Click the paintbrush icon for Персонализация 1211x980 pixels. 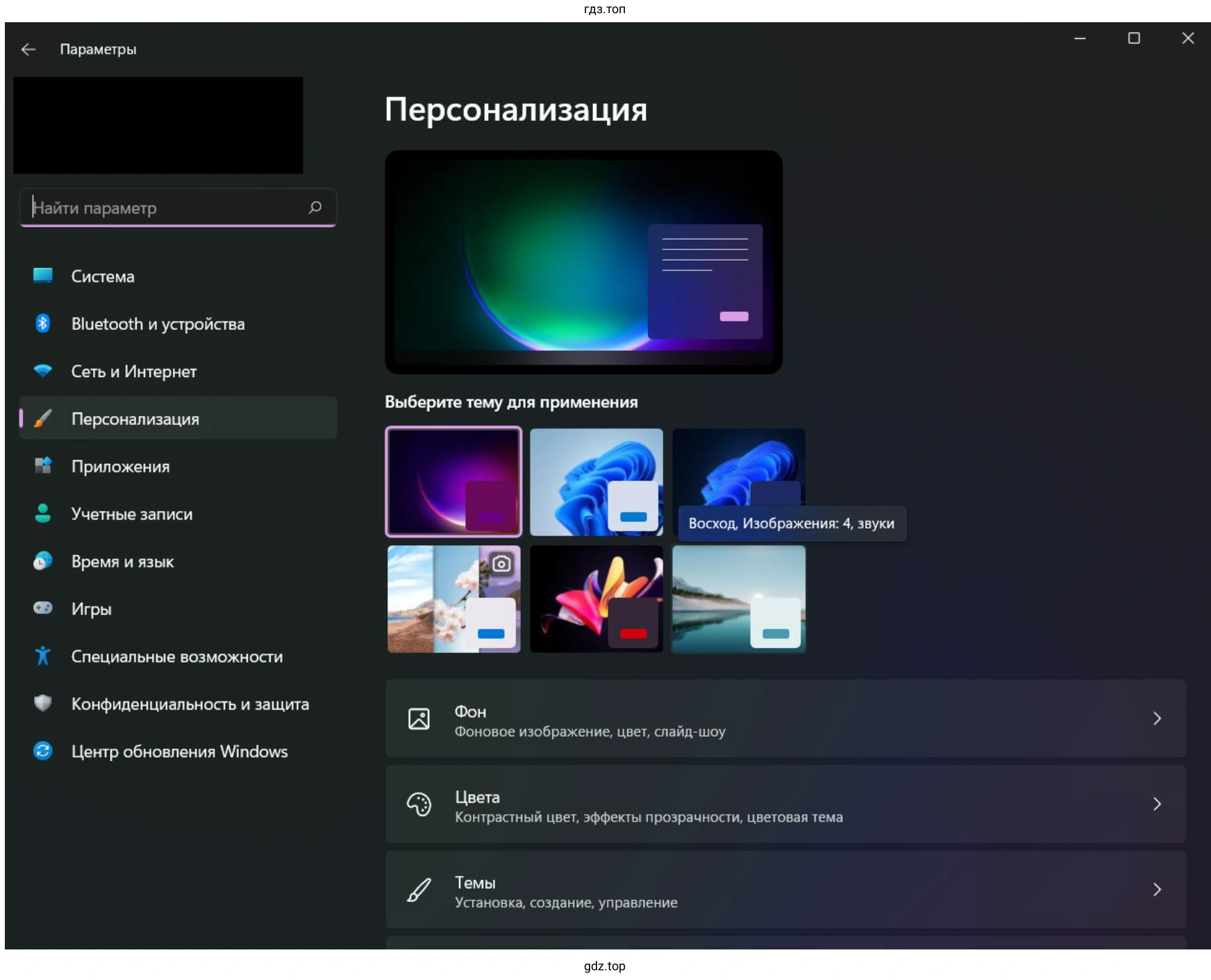pos(43,418)
